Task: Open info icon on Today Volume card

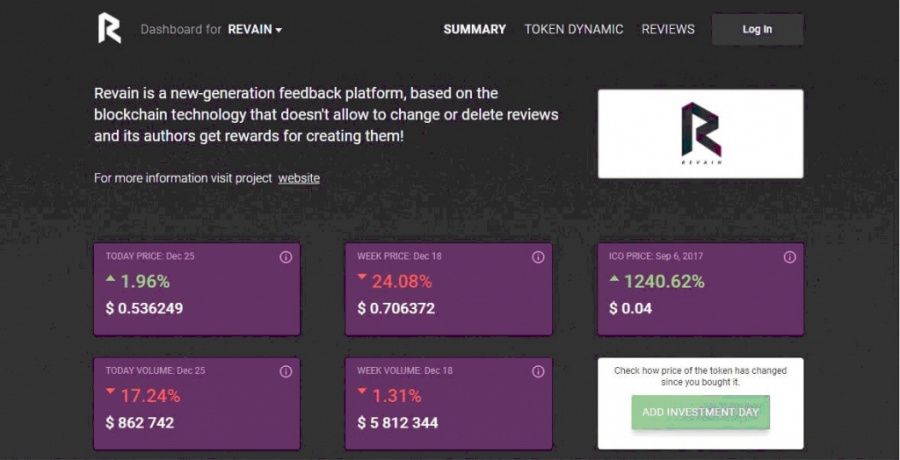Action: point(286,372)
